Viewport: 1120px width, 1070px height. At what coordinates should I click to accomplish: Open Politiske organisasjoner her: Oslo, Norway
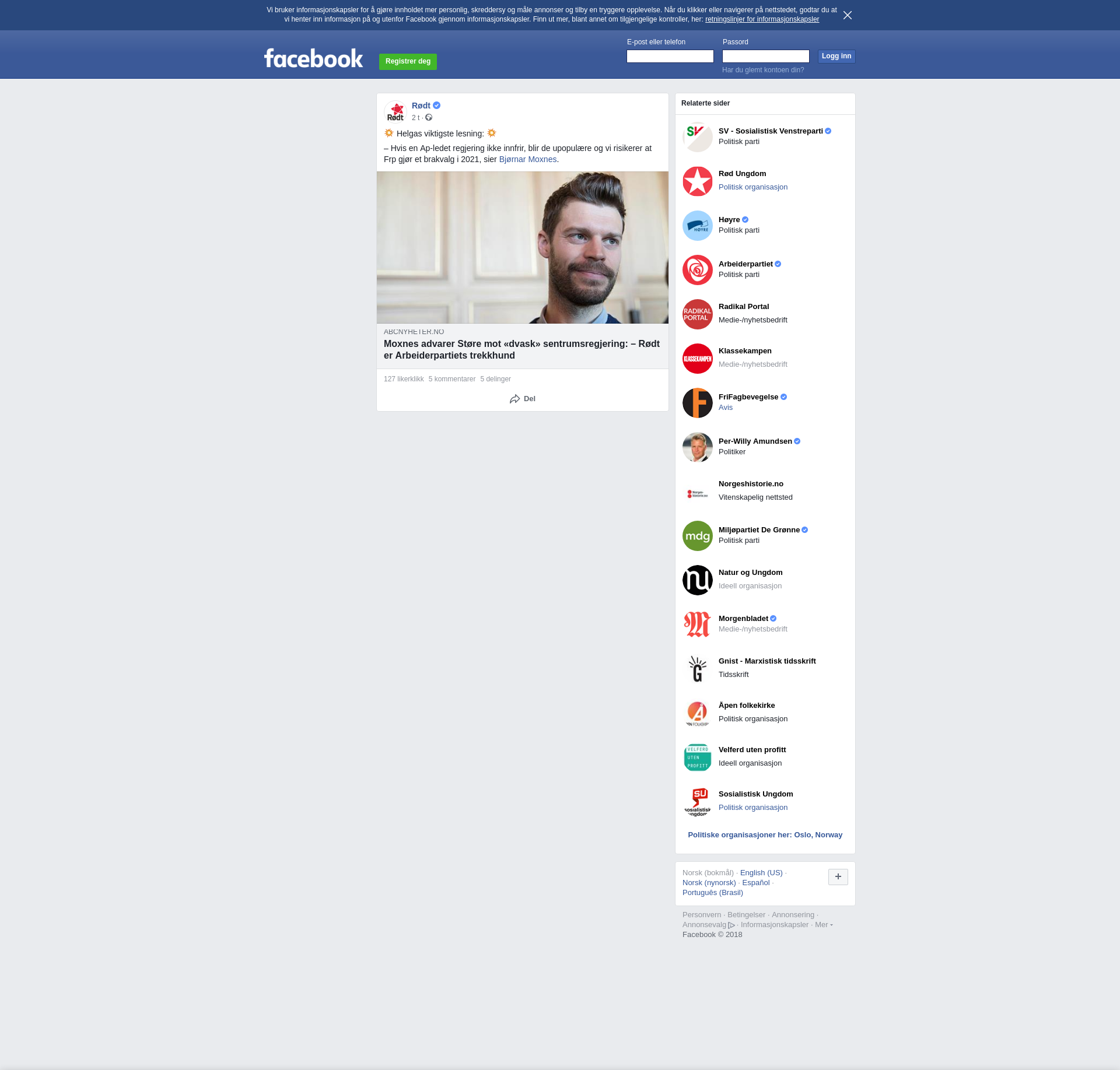[765, 835]
